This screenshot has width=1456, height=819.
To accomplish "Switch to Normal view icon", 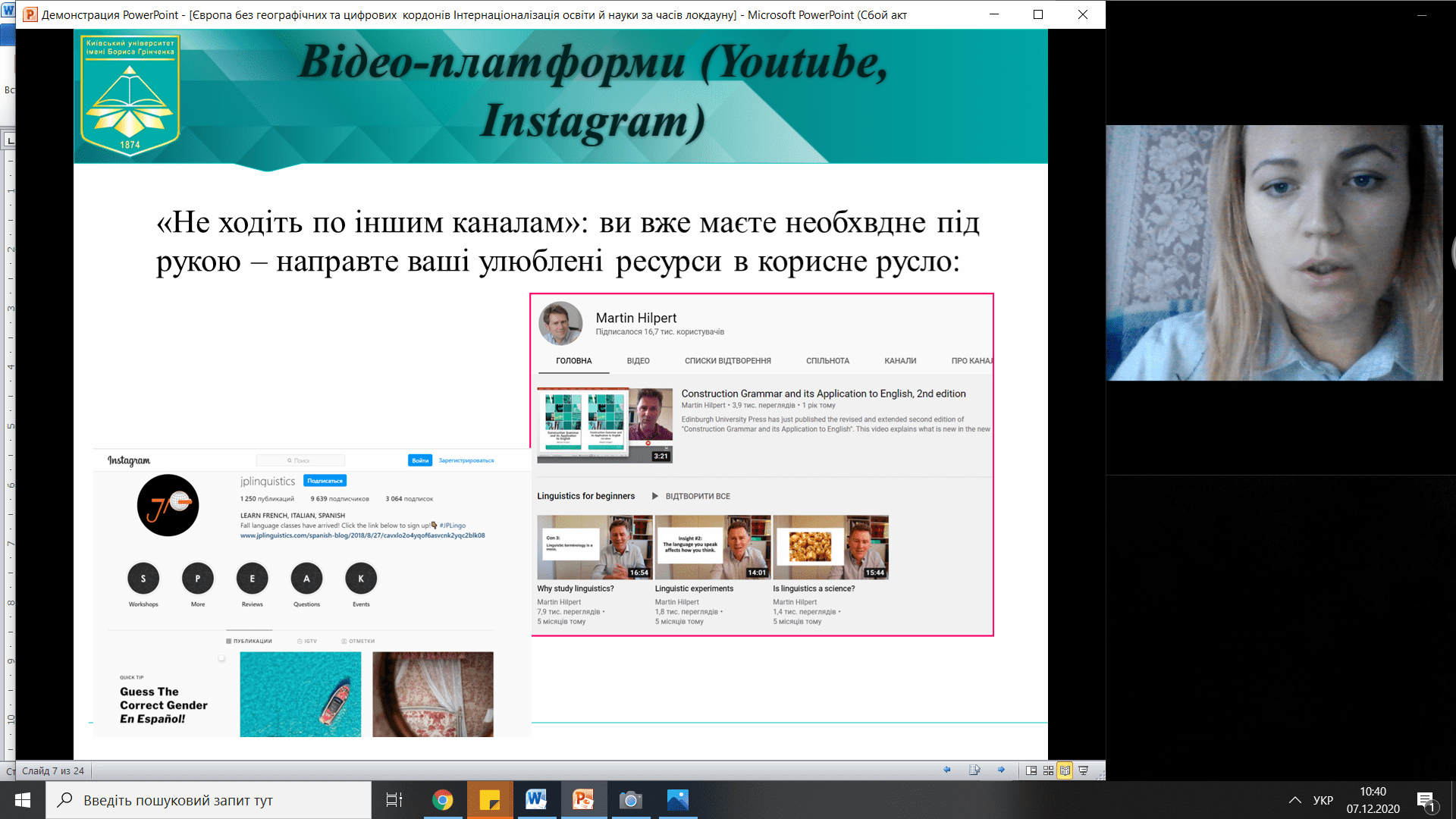I will click(1031, 770).
